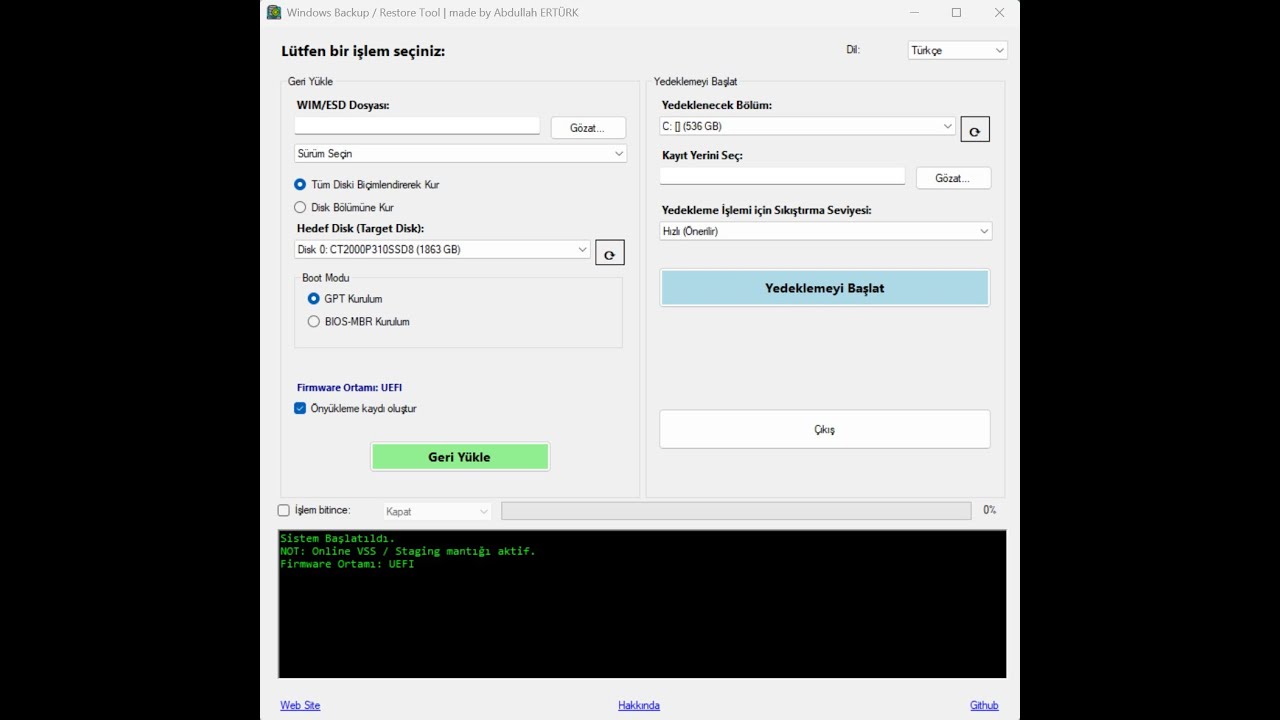Click the Firmware Ortamı: UEFI blue label

[x=349, y=387]
